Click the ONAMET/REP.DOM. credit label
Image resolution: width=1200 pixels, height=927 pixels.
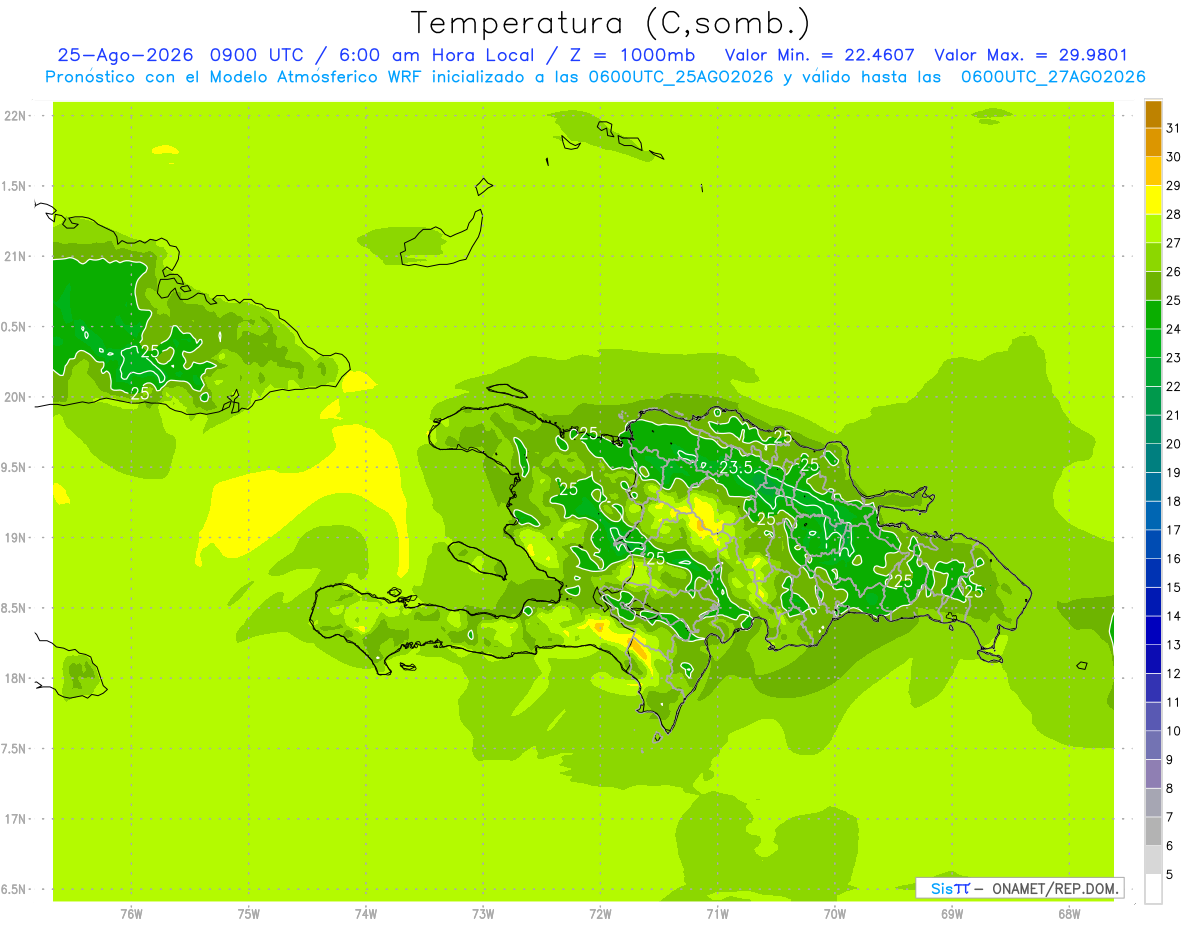[1054, 888]
